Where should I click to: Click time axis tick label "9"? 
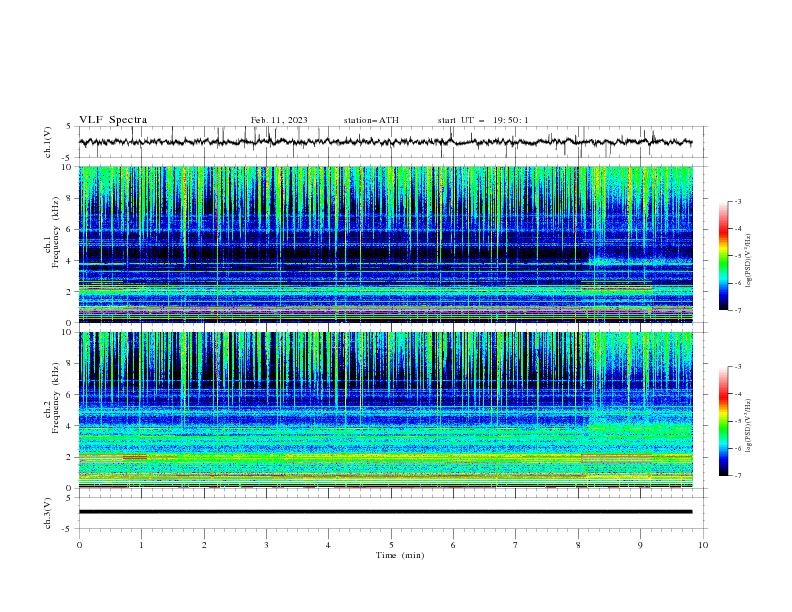coord(640,545)
